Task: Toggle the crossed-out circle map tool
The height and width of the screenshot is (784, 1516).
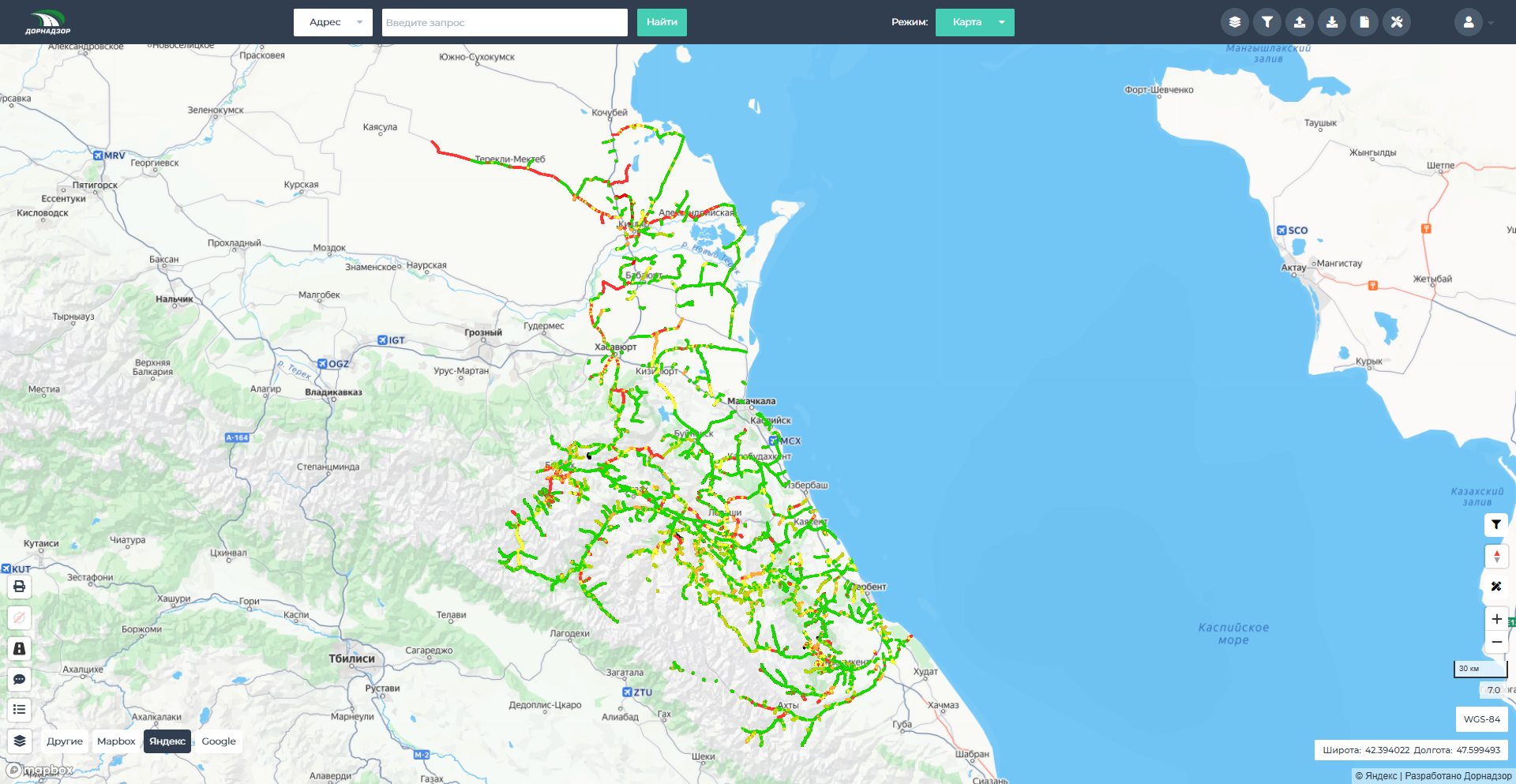Action: pos(20,617)
